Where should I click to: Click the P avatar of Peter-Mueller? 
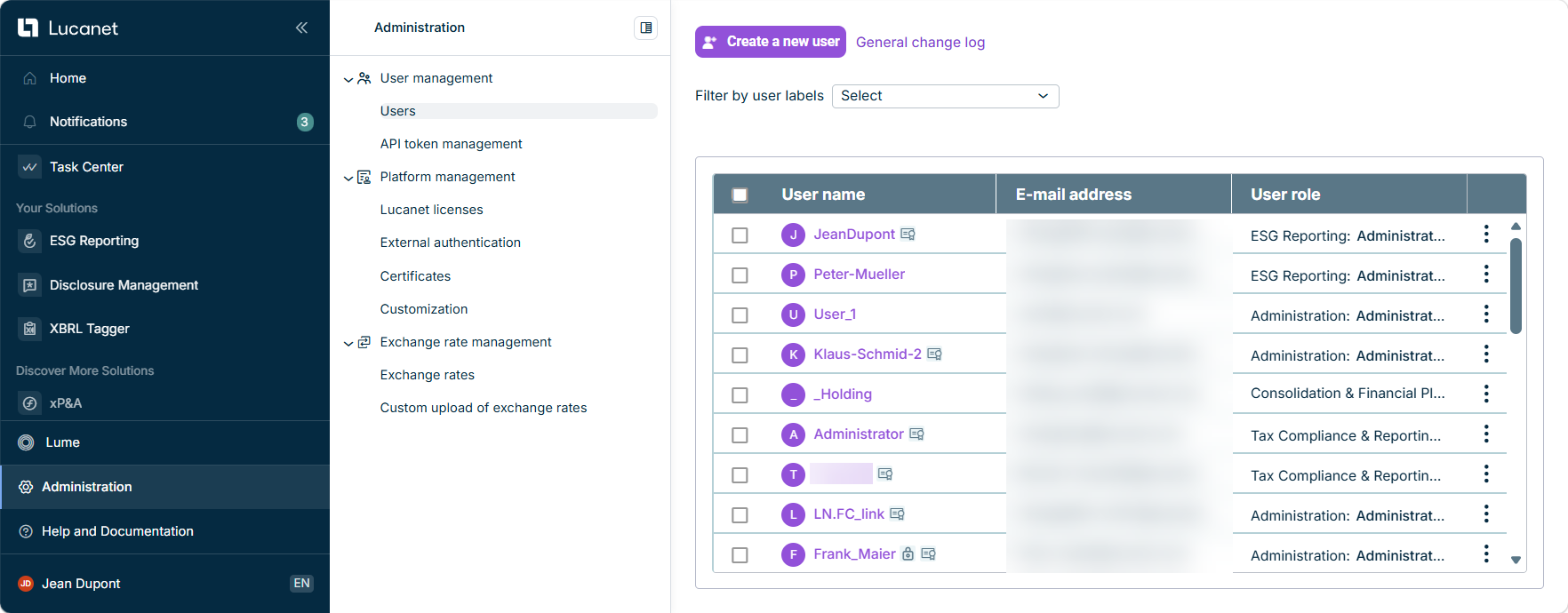793,275
